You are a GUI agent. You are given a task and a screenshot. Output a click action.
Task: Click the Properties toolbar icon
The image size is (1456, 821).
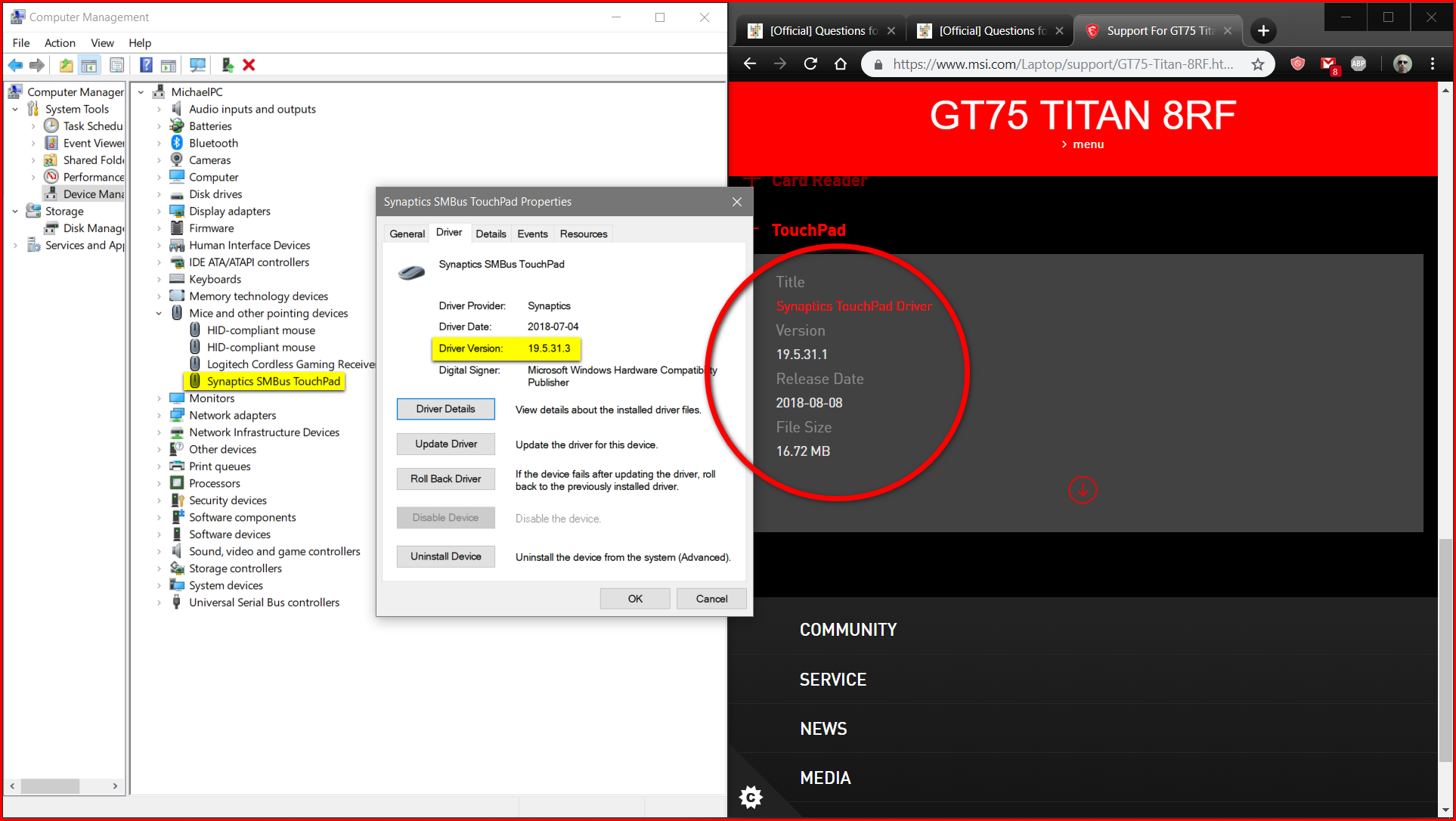tap(116, 65)
